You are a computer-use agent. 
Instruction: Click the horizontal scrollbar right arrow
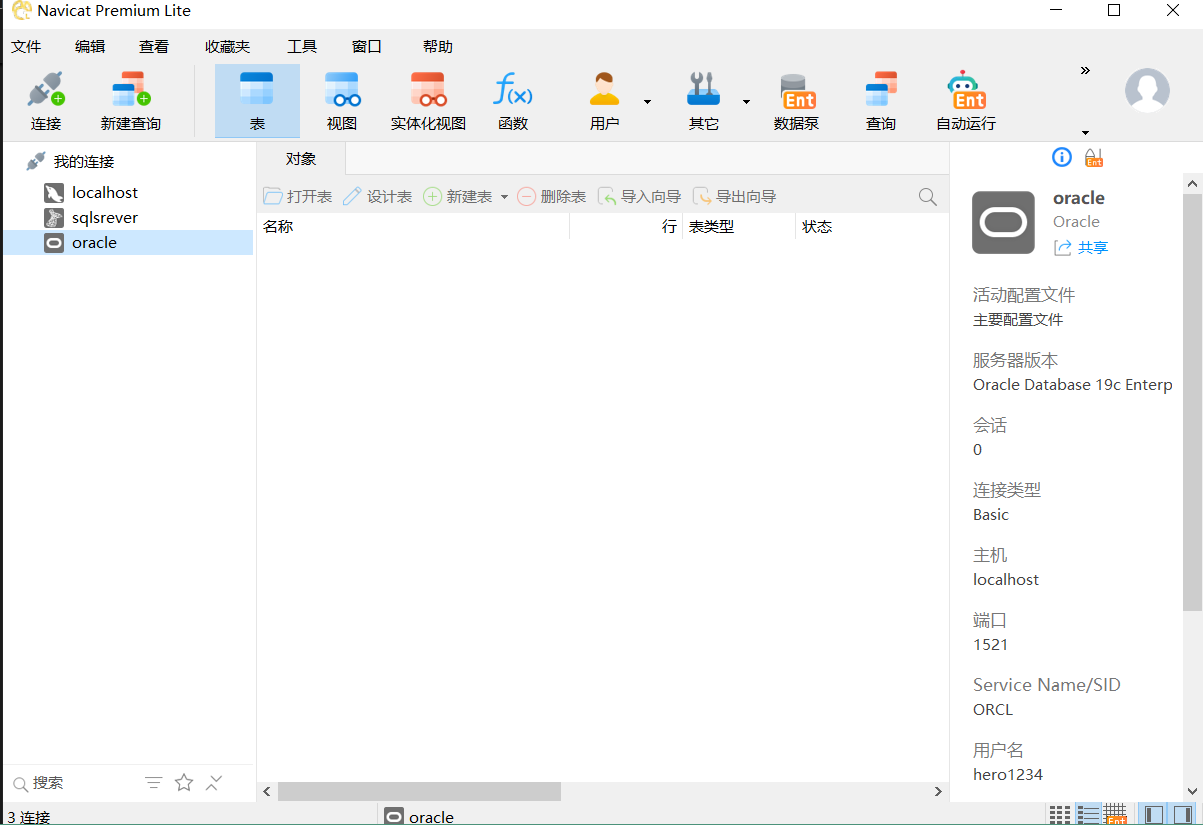coord(938,791)
